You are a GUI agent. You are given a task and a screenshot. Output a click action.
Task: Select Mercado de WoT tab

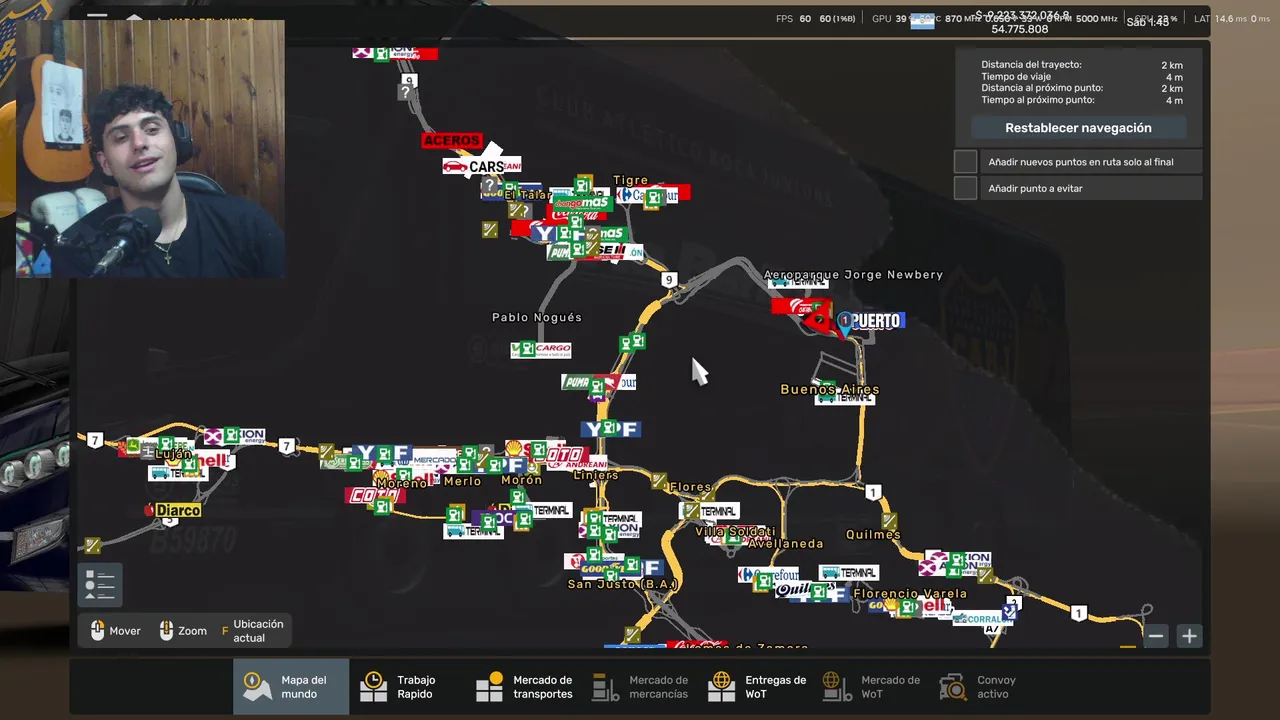[x=872, y=687]
